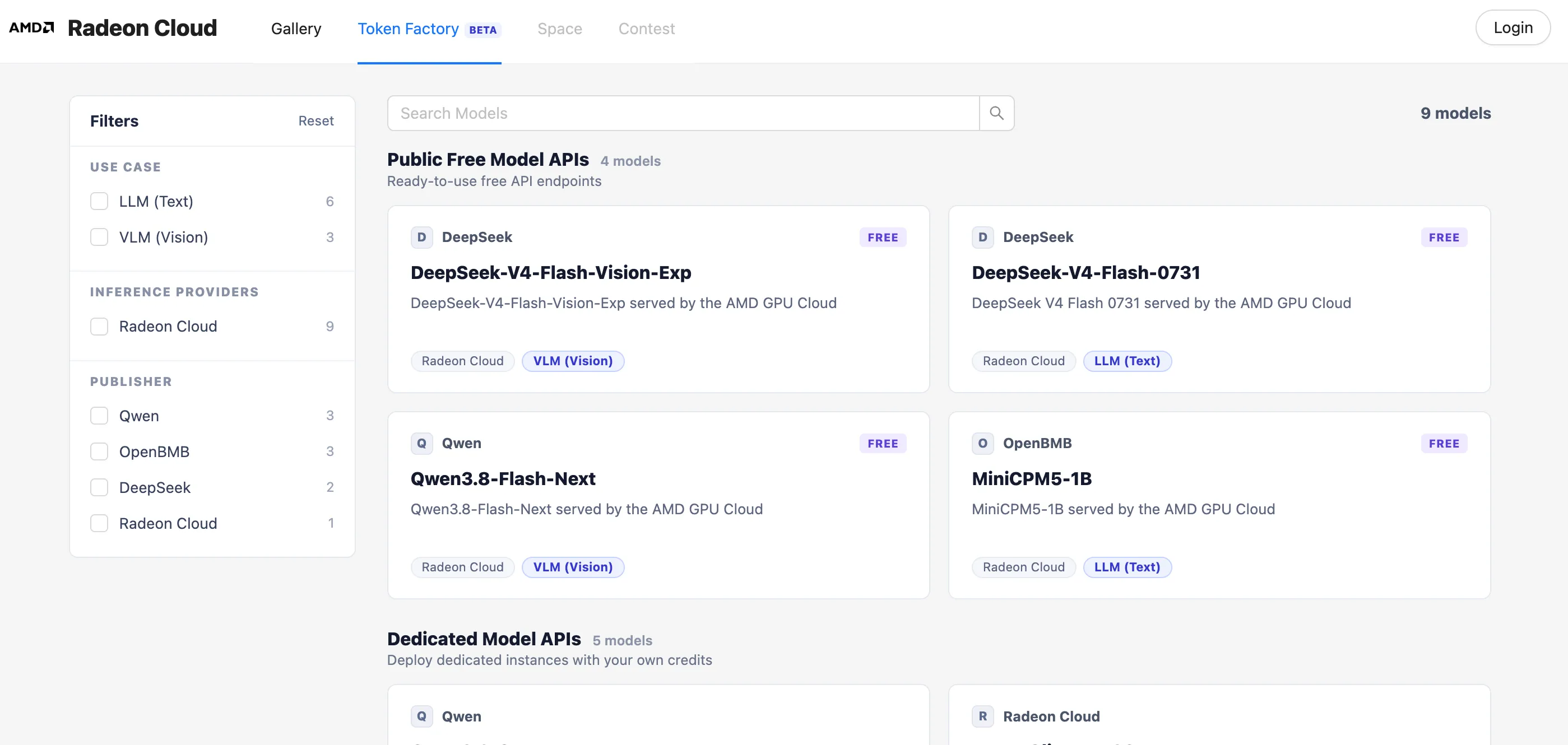Click LLM (Text) tag on MiniCPM5-1B card
The height and width of the screenshot is (745, 1568).
point(1128,567)
